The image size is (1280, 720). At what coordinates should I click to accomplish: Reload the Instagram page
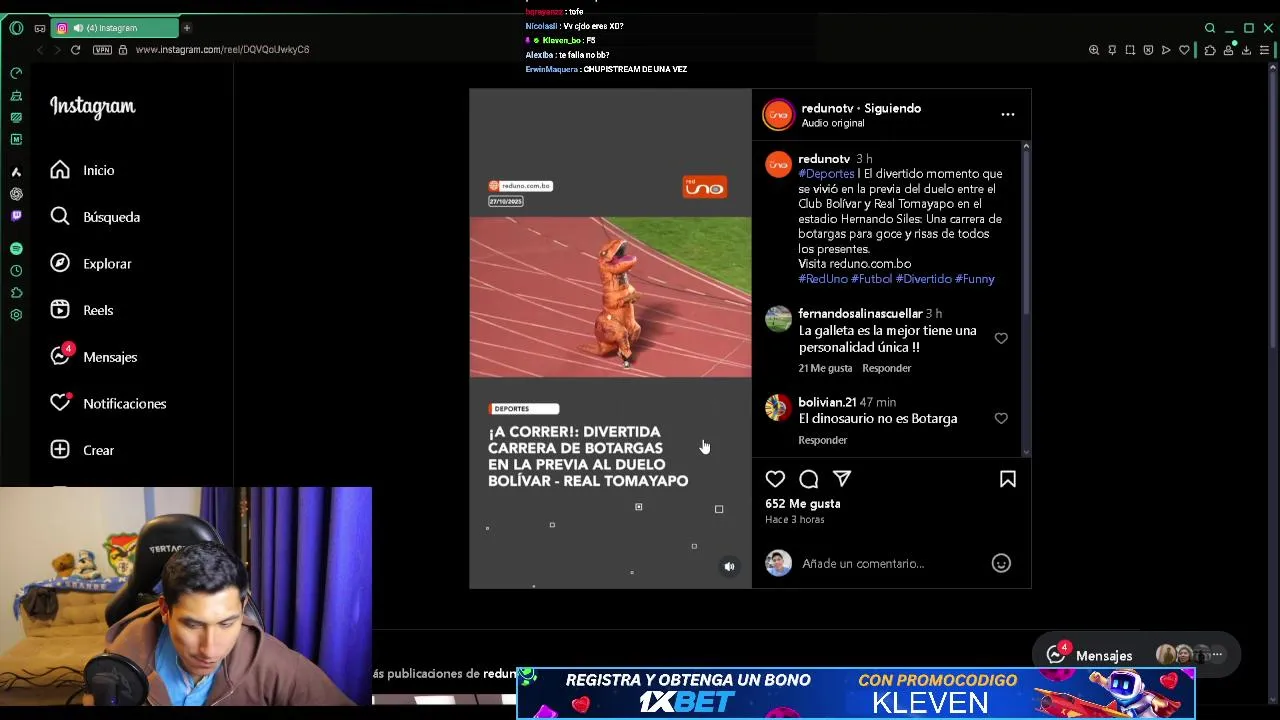pos(75,50)
